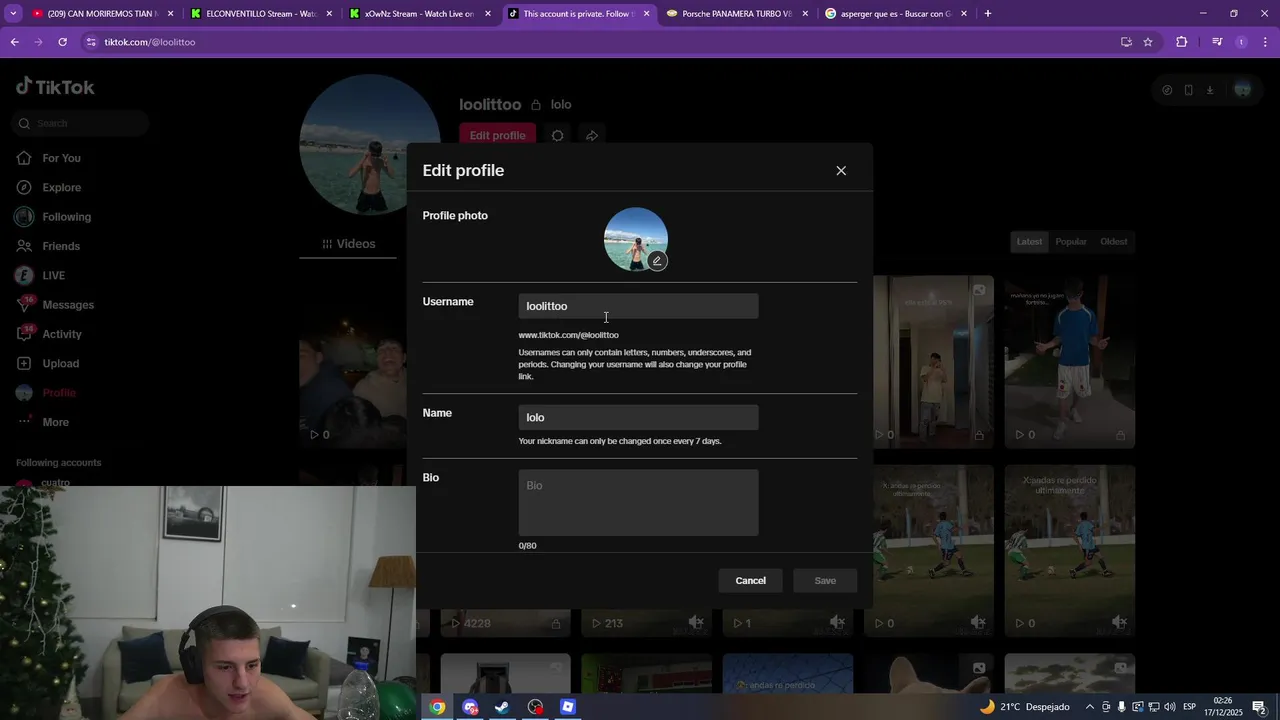Open a new browser tab
Screen dimensions: 1280x720
(x=988, y=14)
